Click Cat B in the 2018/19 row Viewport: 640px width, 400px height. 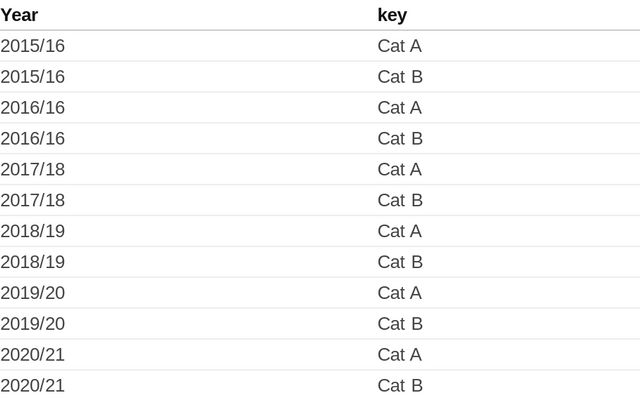tap(400, 263)
